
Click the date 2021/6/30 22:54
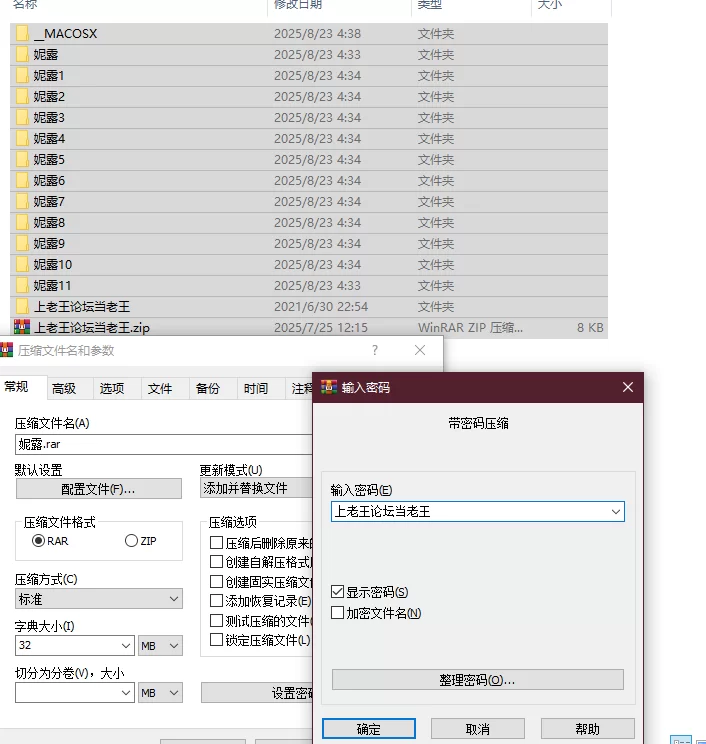point(321,307)
